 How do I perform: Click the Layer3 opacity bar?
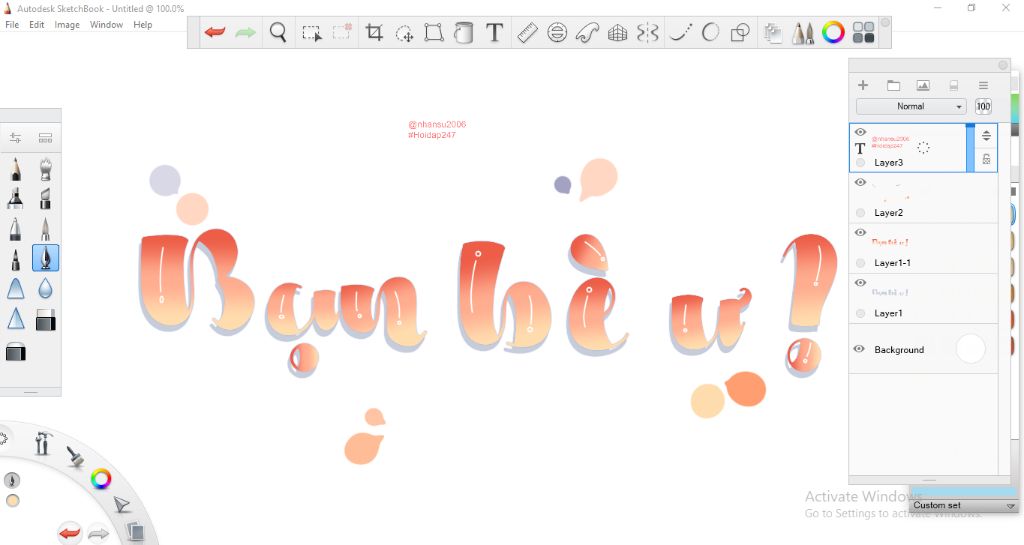(970, 148)
